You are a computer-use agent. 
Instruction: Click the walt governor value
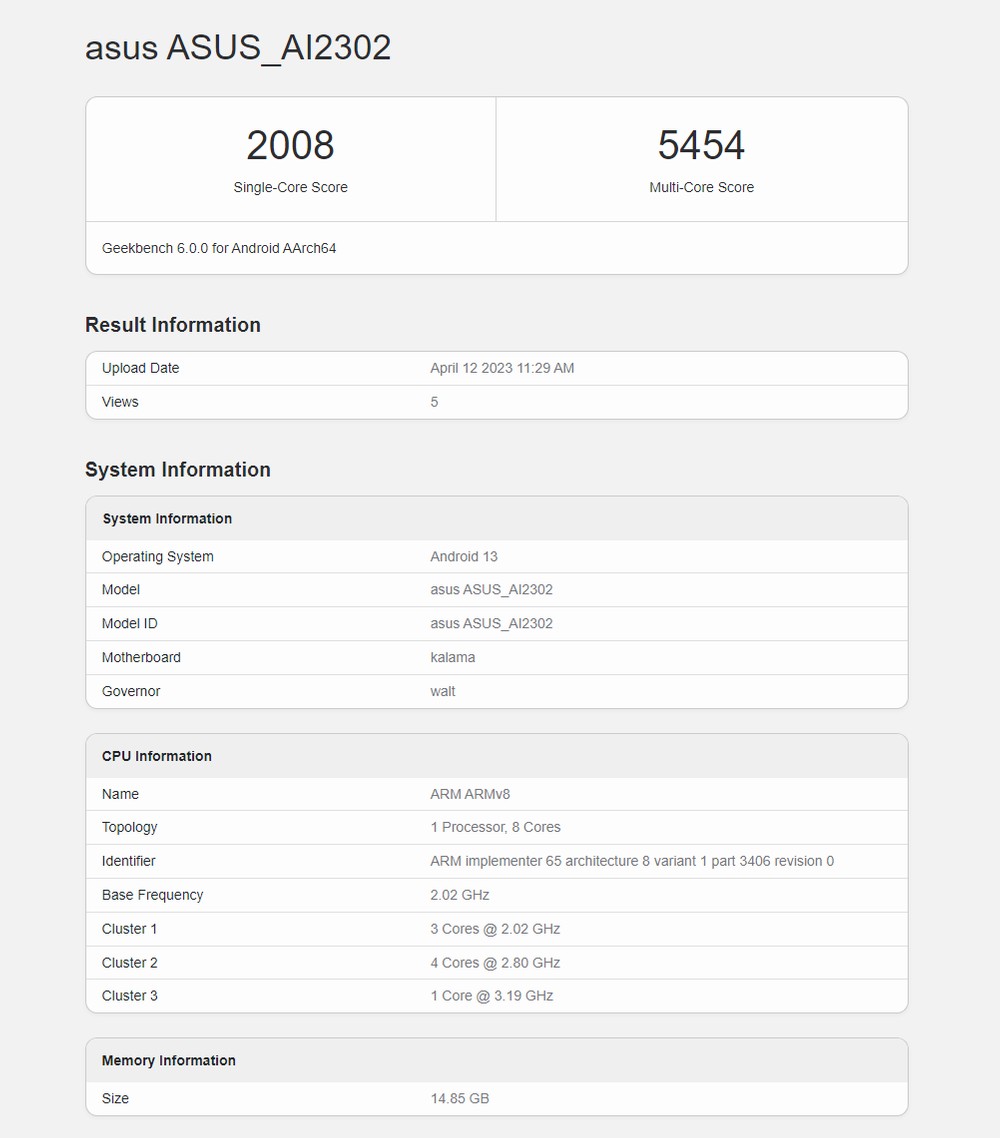[x=443, y=692]
